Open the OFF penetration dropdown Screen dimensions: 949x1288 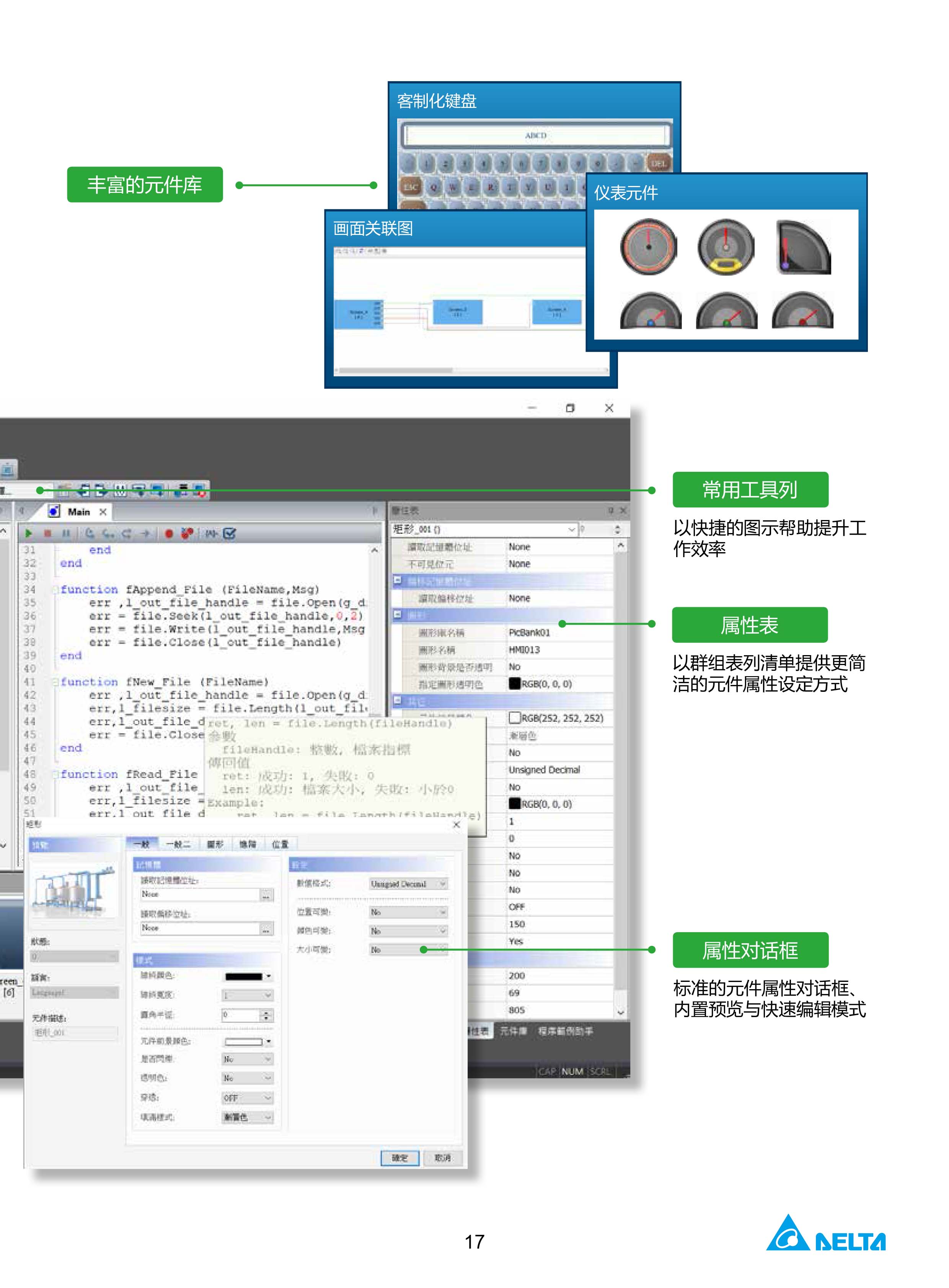(x=248, y=1098)
